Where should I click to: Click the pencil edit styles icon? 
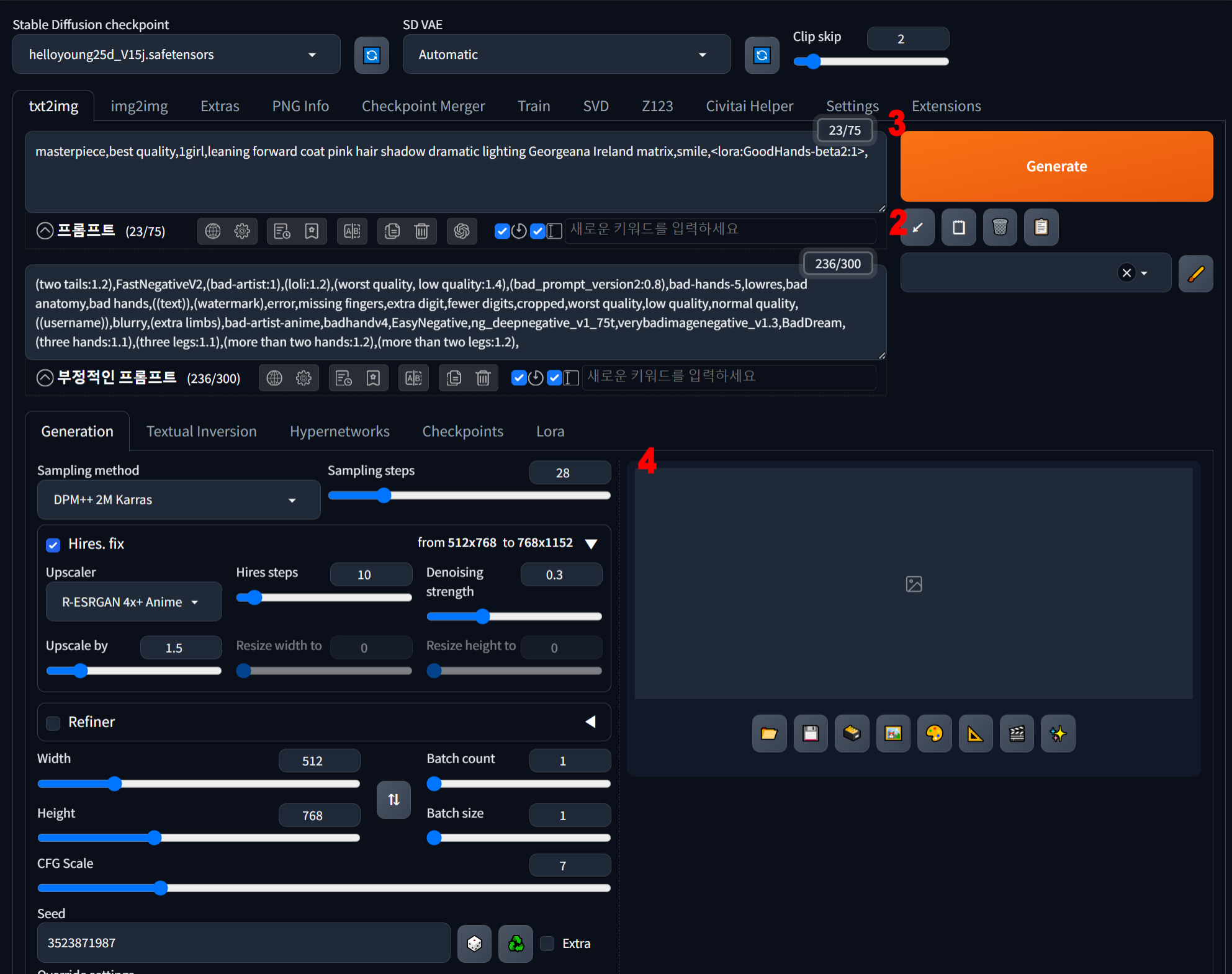click(1195, 273)
